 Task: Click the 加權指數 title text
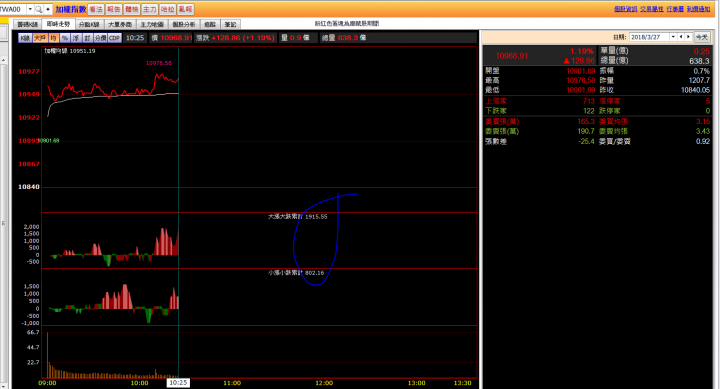(71, 9)
